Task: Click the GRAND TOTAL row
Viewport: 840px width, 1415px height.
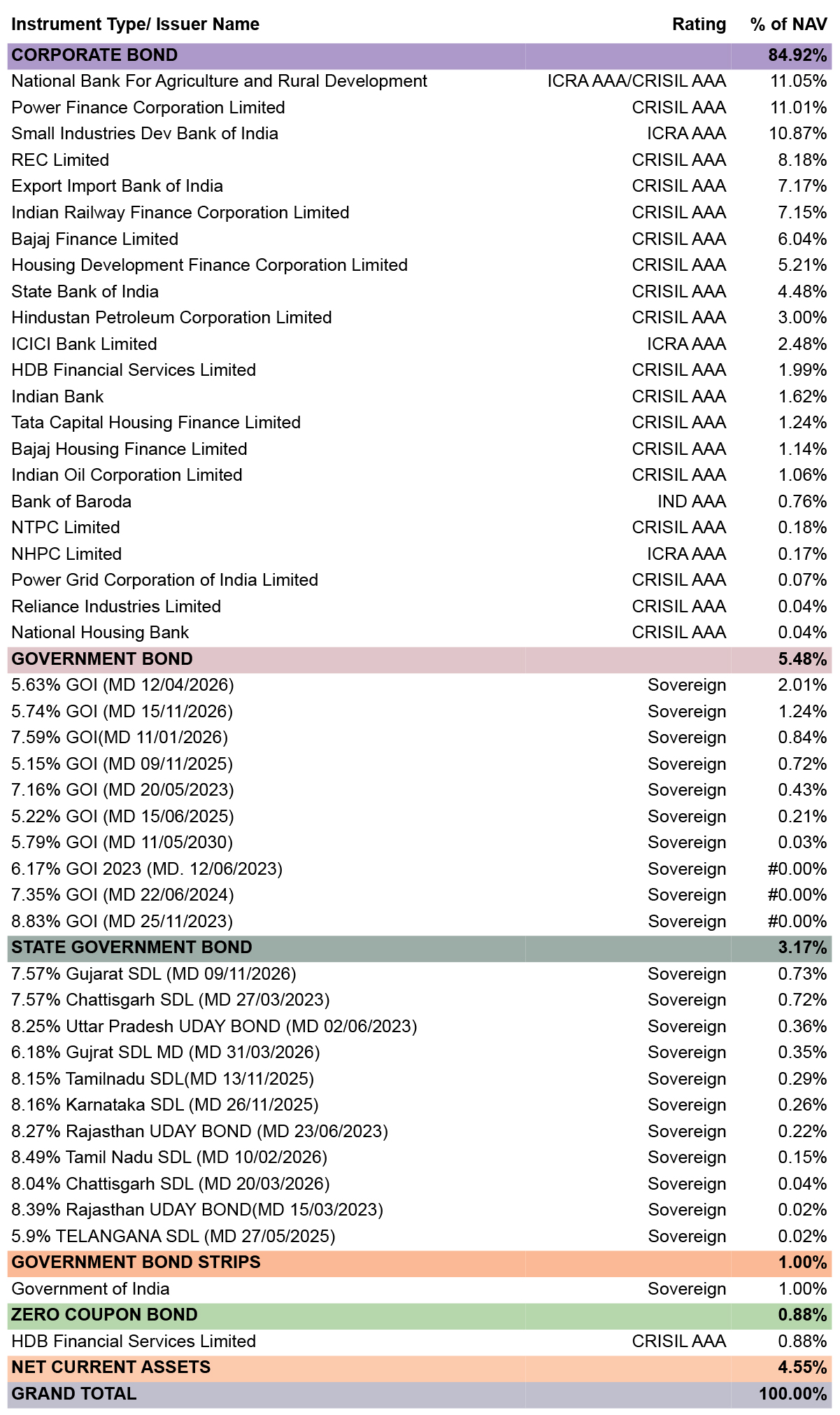Action: tap(420, 1394)
